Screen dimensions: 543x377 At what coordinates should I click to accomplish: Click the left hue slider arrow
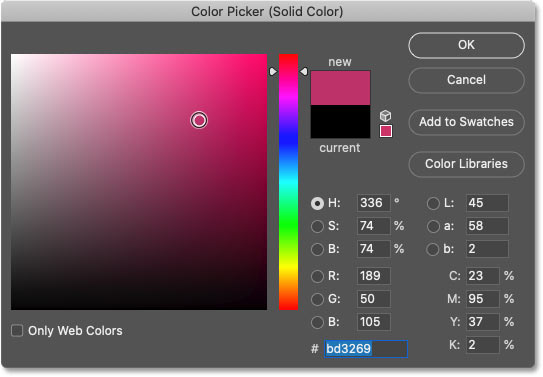pyautogui.click(x=273, y=72)
